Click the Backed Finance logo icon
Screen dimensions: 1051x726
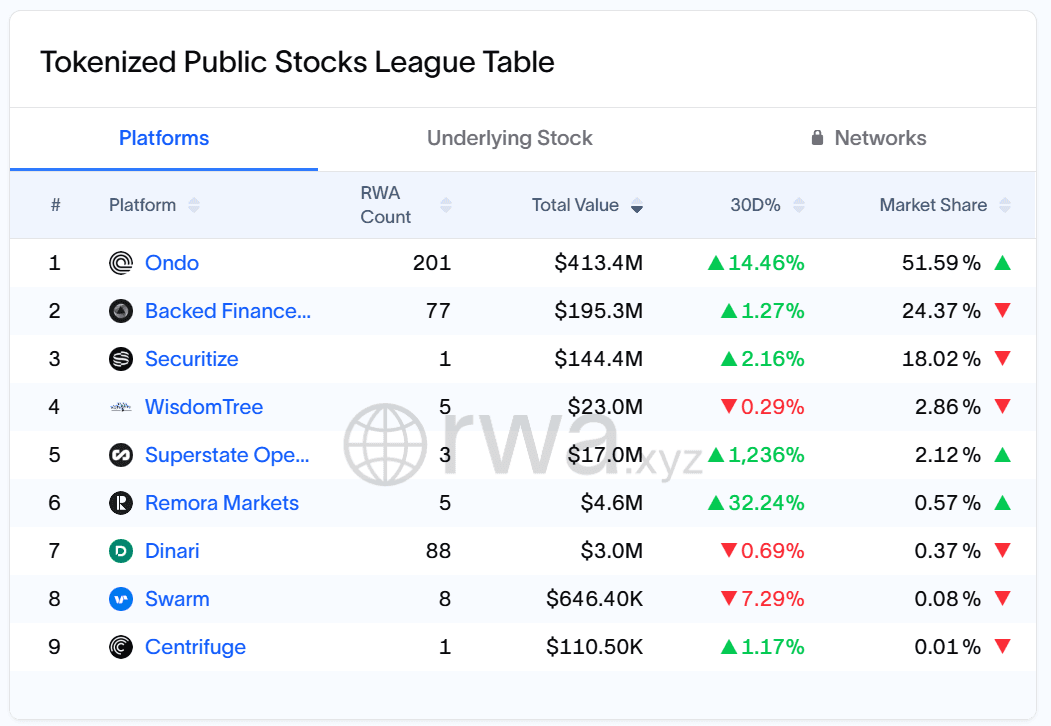(x=121, y=311)
